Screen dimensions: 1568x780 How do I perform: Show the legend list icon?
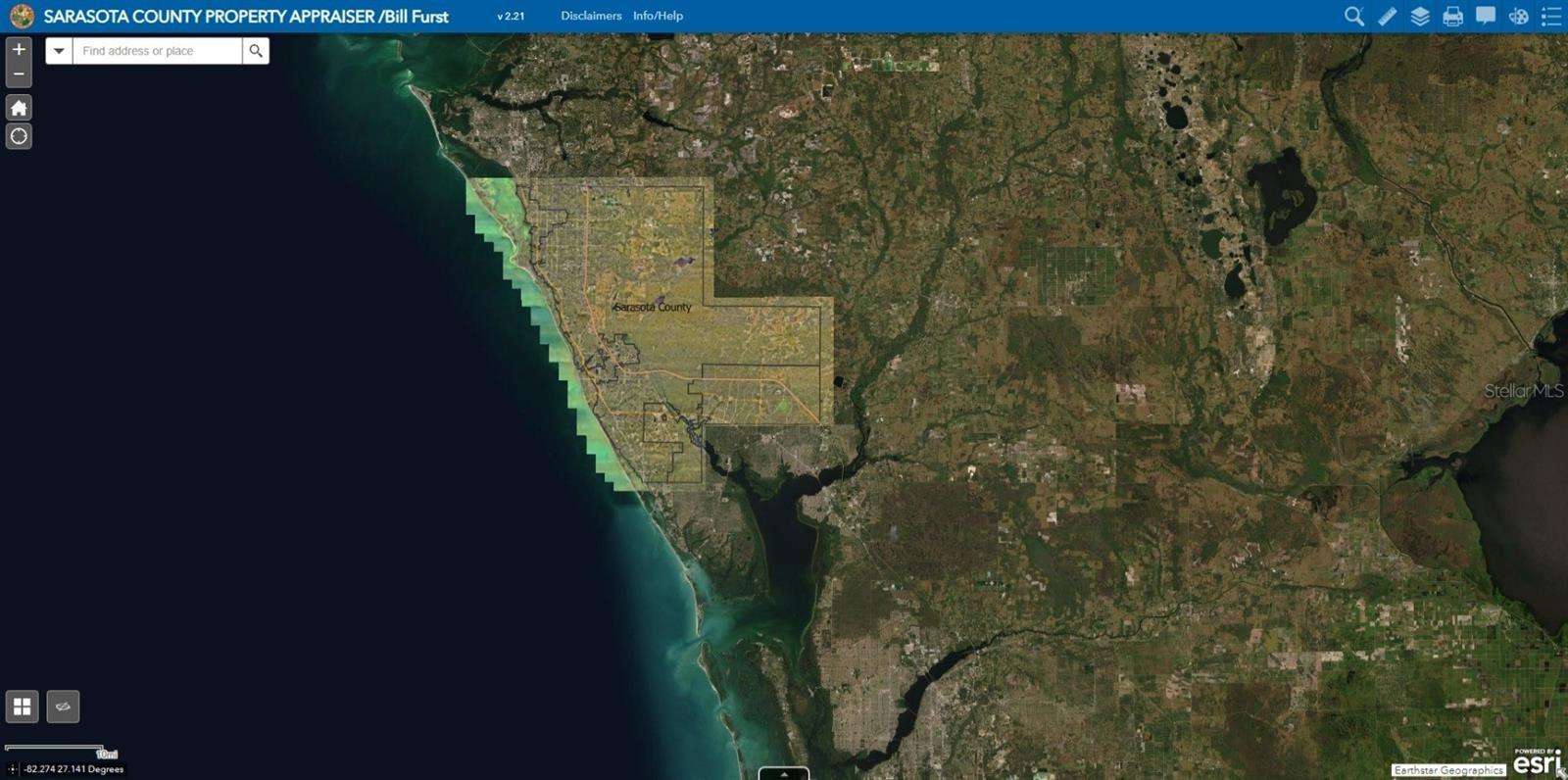pos(1550,16)
